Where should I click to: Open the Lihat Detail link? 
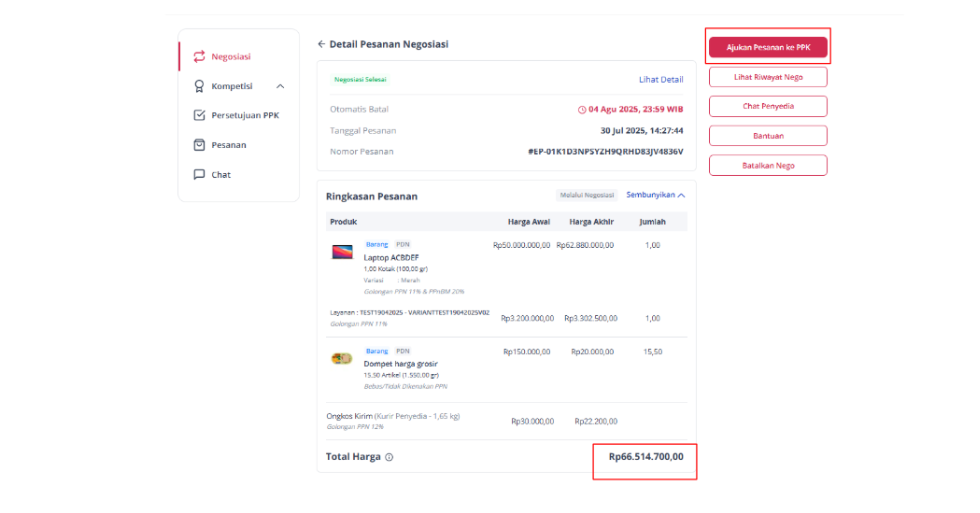pyautogui.click(x=661, y=79)
